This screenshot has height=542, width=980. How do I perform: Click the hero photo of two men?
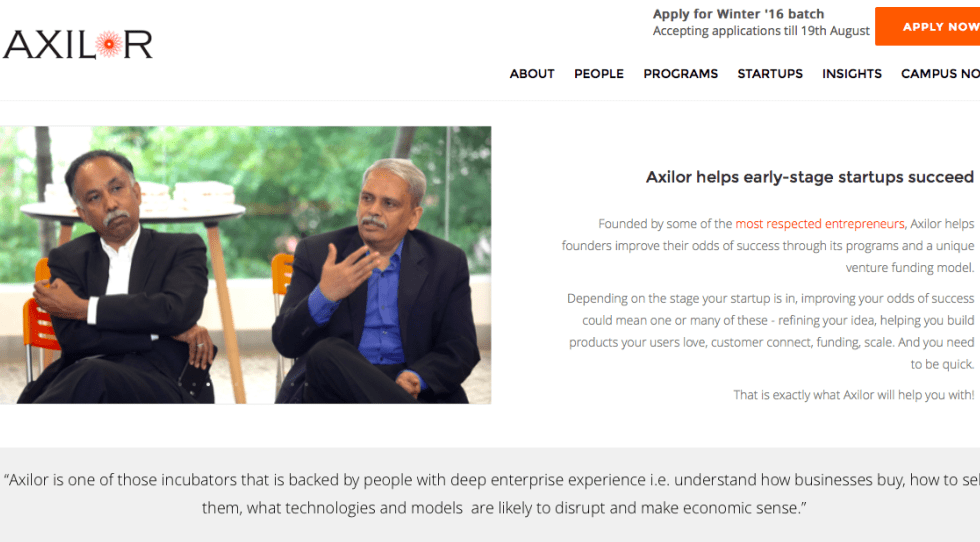[245, 265]
